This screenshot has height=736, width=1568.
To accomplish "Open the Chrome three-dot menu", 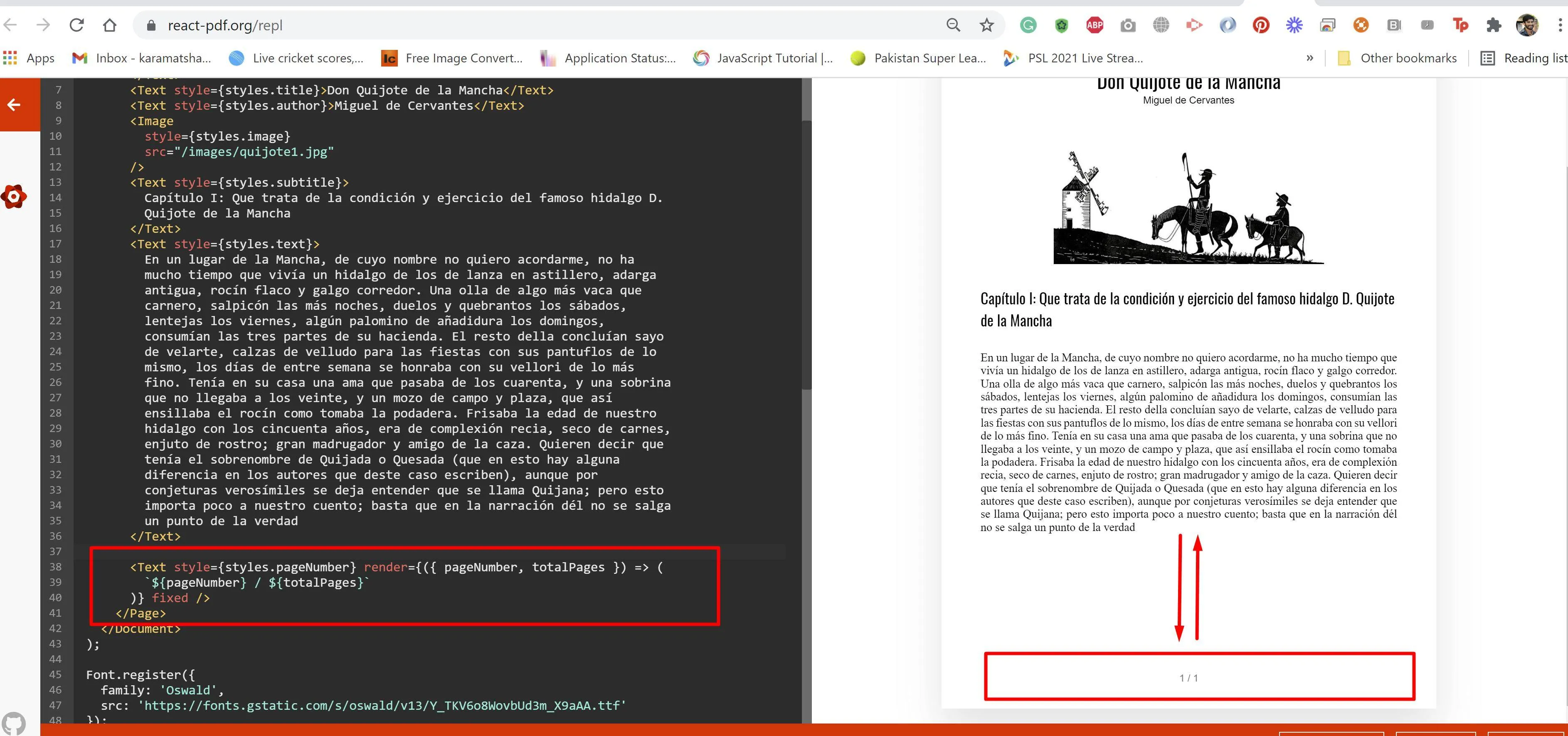I will tap(1560, 25).
